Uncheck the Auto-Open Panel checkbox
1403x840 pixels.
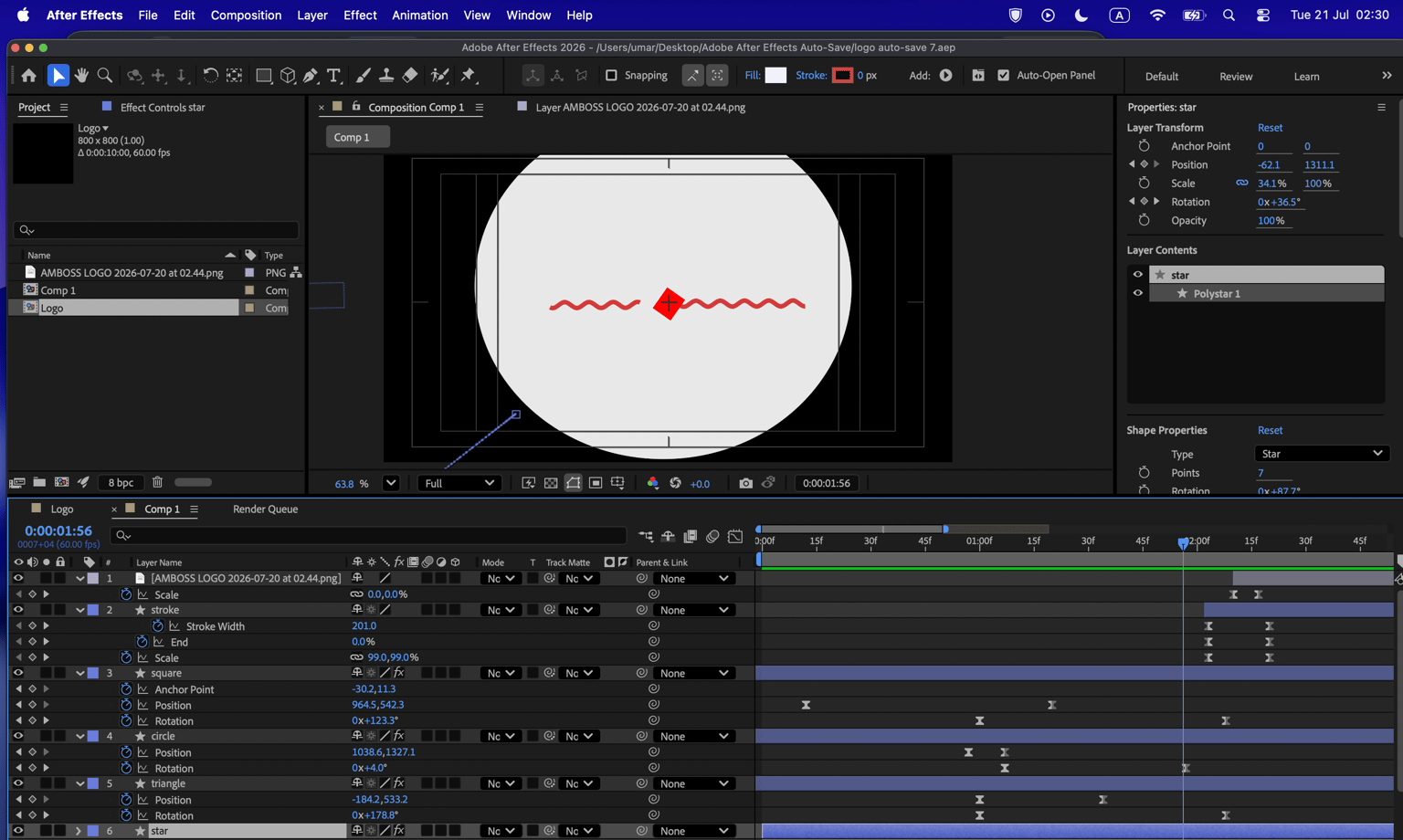pos(1003,76)
